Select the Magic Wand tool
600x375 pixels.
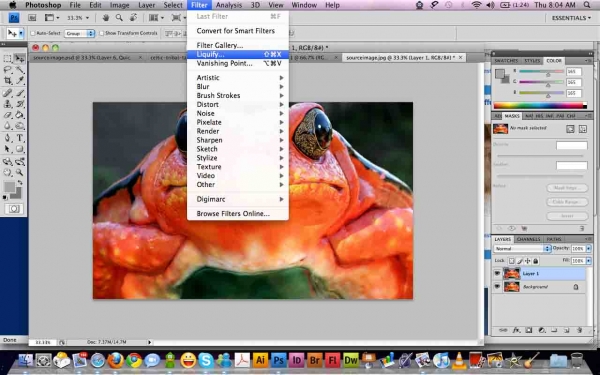20,70
